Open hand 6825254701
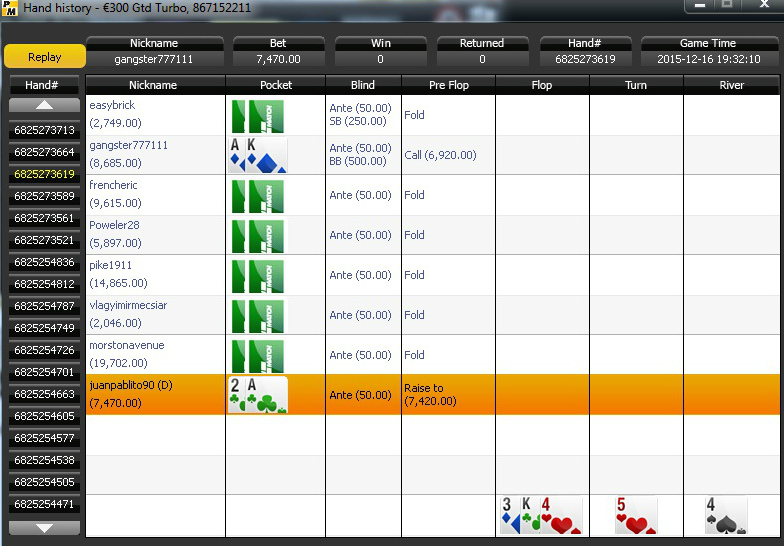 [x=44, y=372]
